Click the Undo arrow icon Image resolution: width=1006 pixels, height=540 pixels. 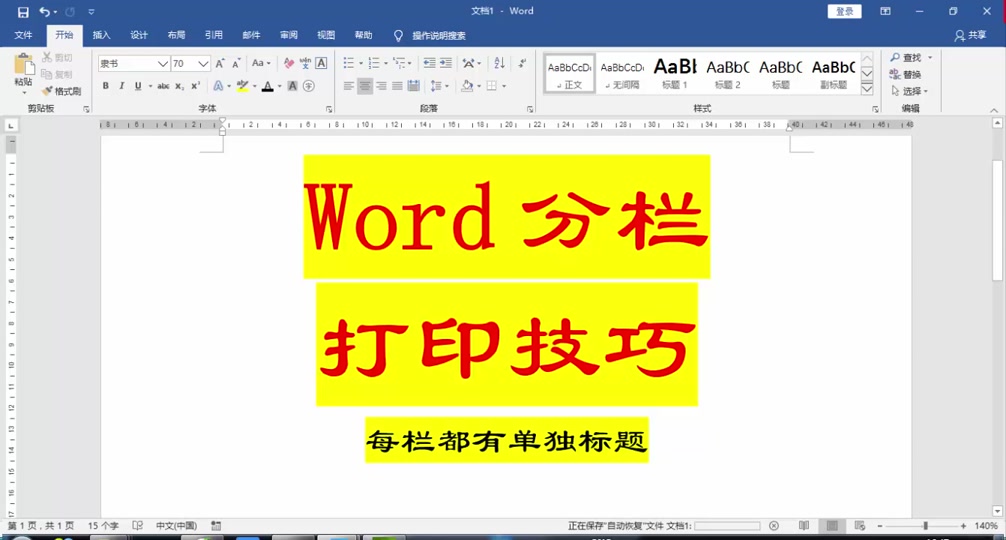point(44,12)
